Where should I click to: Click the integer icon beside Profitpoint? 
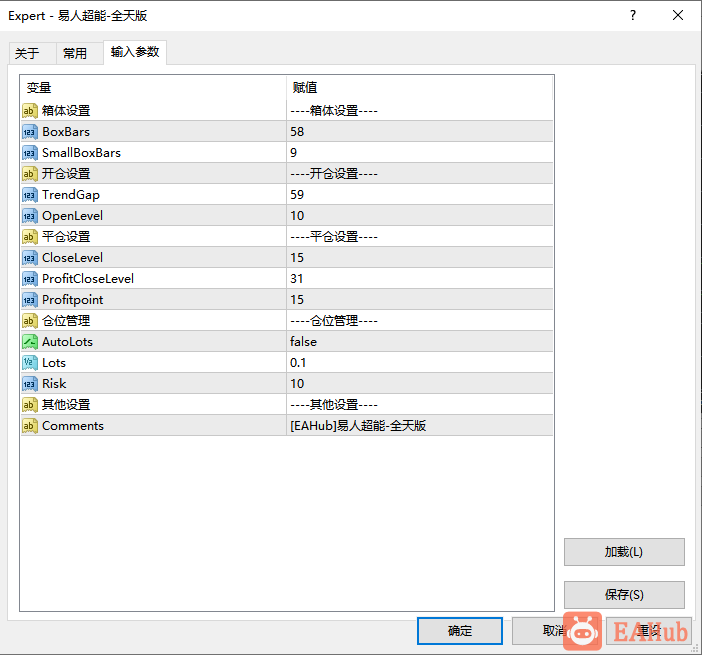[30, 300]
